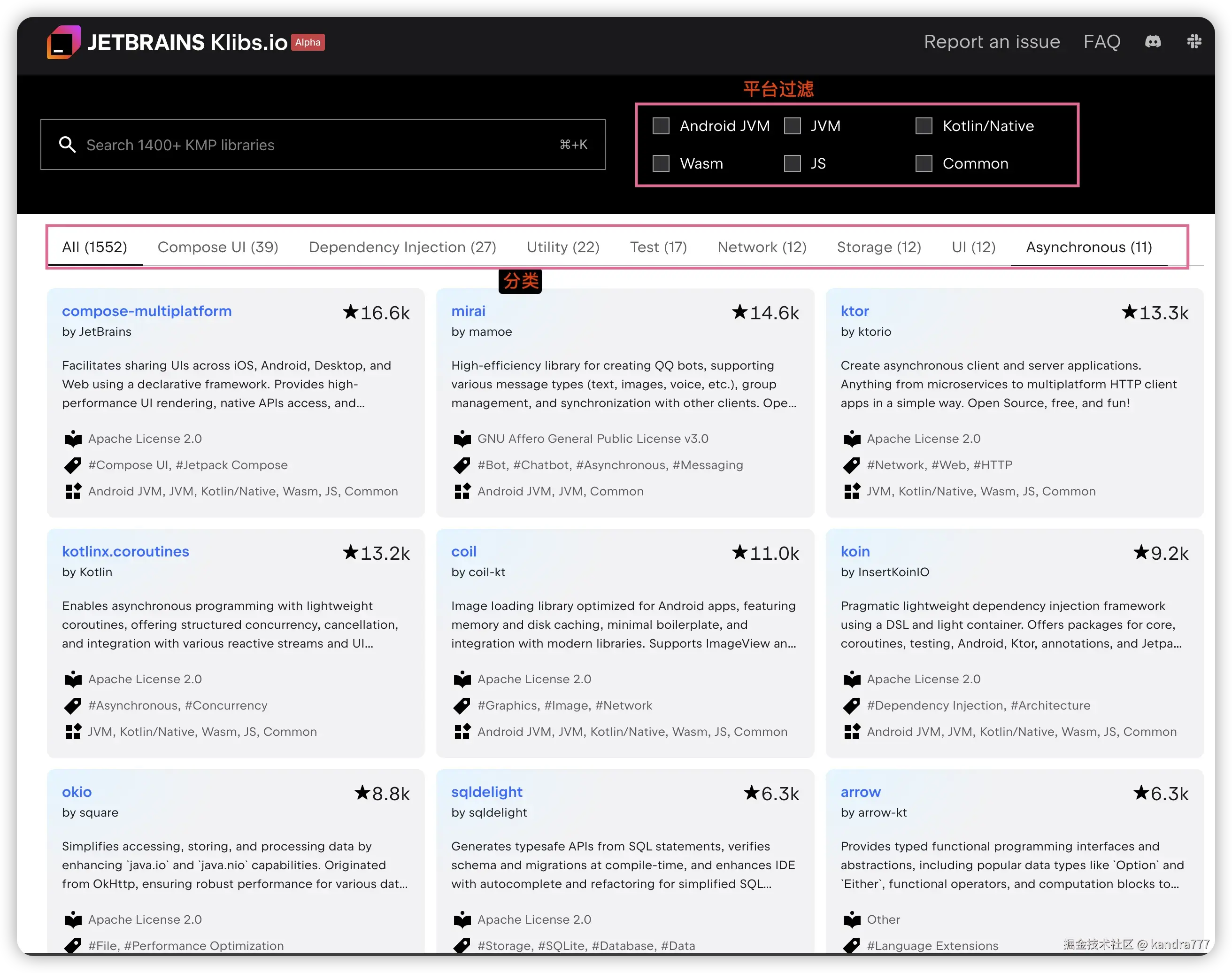Click the search magnifier icon
Screen dimensions: 1232x973
[67, 145]
